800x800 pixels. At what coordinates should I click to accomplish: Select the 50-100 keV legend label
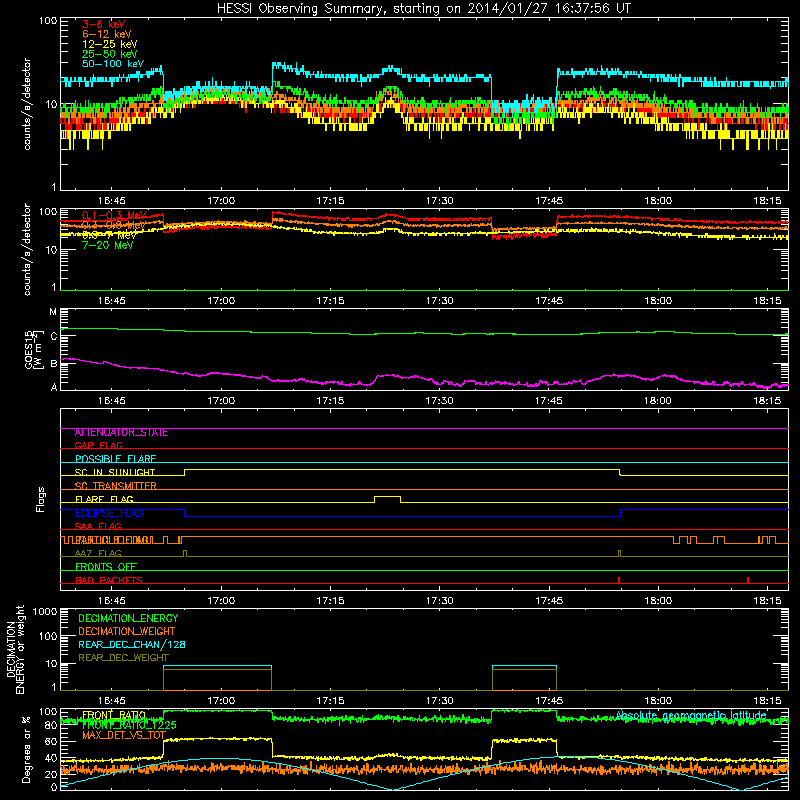(113, 64)
